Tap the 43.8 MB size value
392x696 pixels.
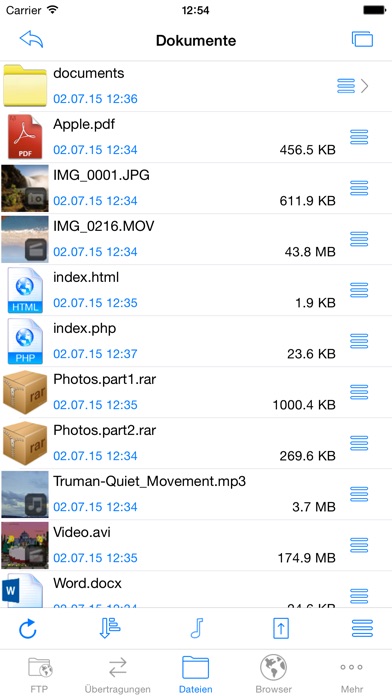point(310,252)
